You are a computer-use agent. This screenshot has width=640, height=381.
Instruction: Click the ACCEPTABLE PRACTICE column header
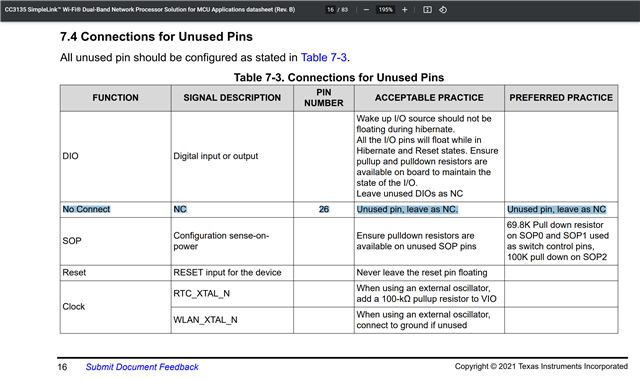pos(429,98)
